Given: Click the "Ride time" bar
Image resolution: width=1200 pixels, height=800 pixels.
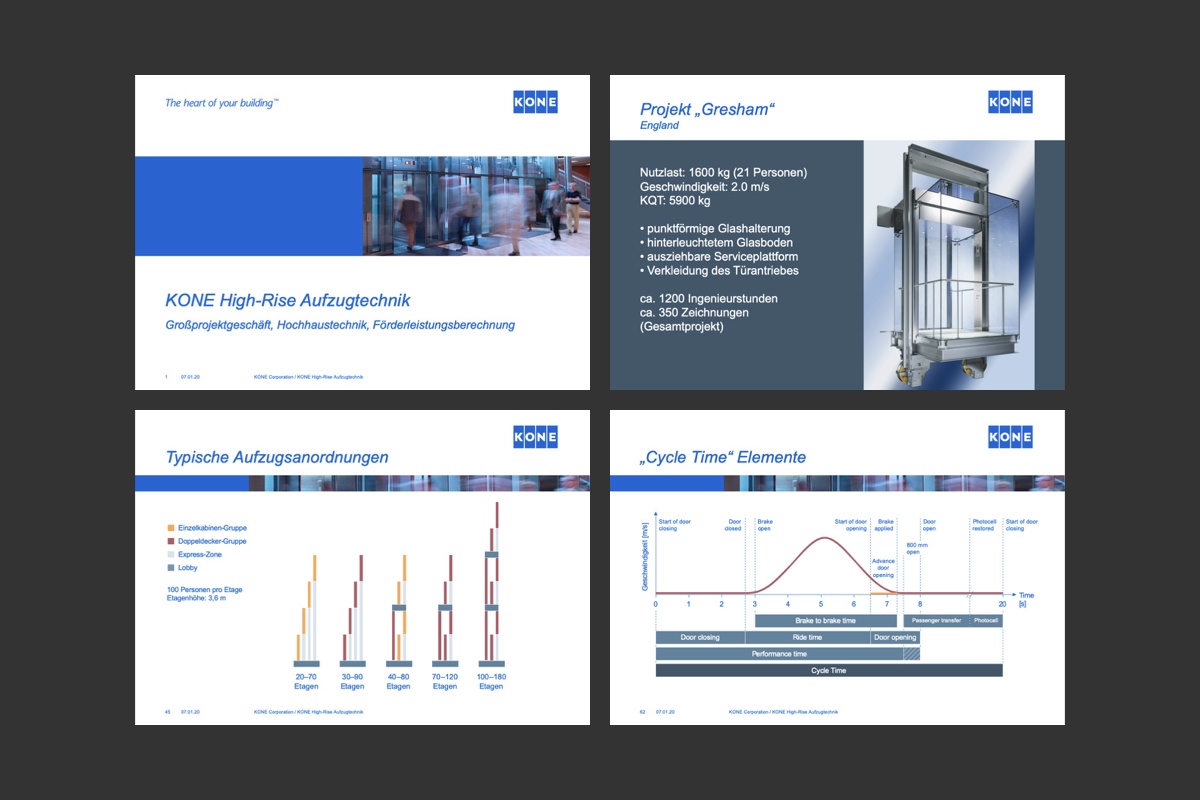Looking at the screenshot, I should coord(807,637).
